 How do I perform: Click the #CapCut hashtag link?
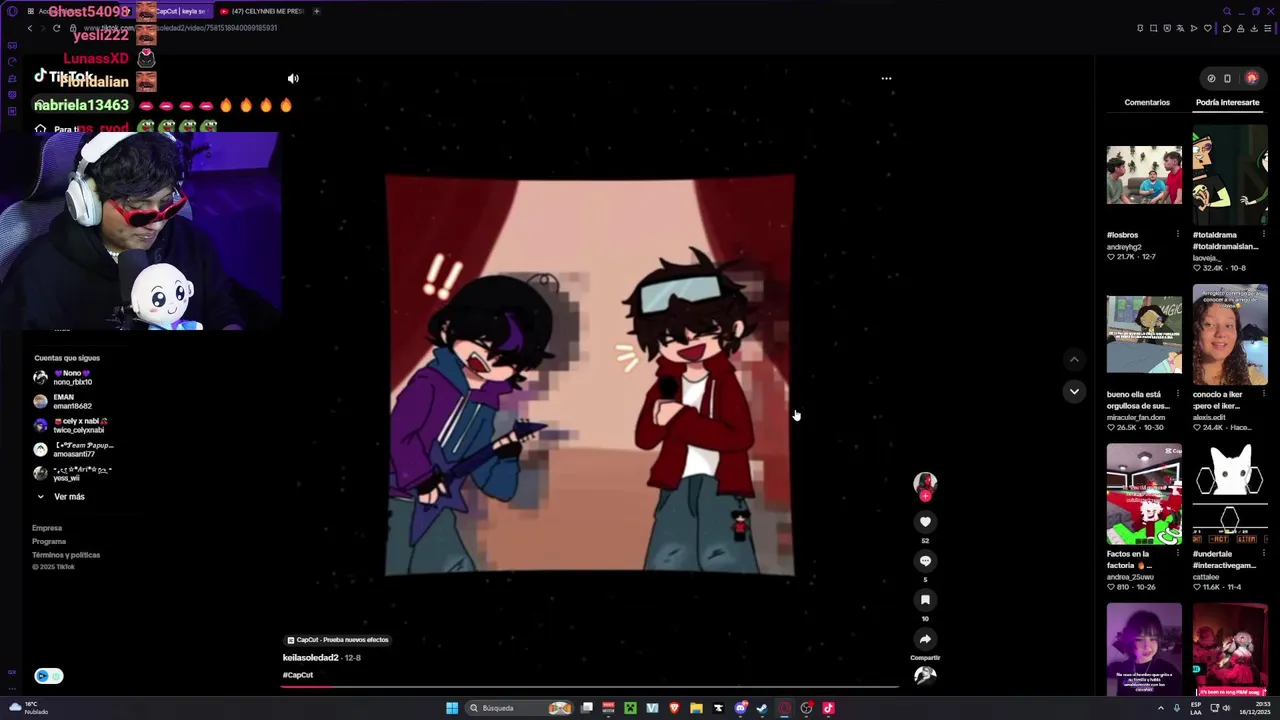point(298,675)
